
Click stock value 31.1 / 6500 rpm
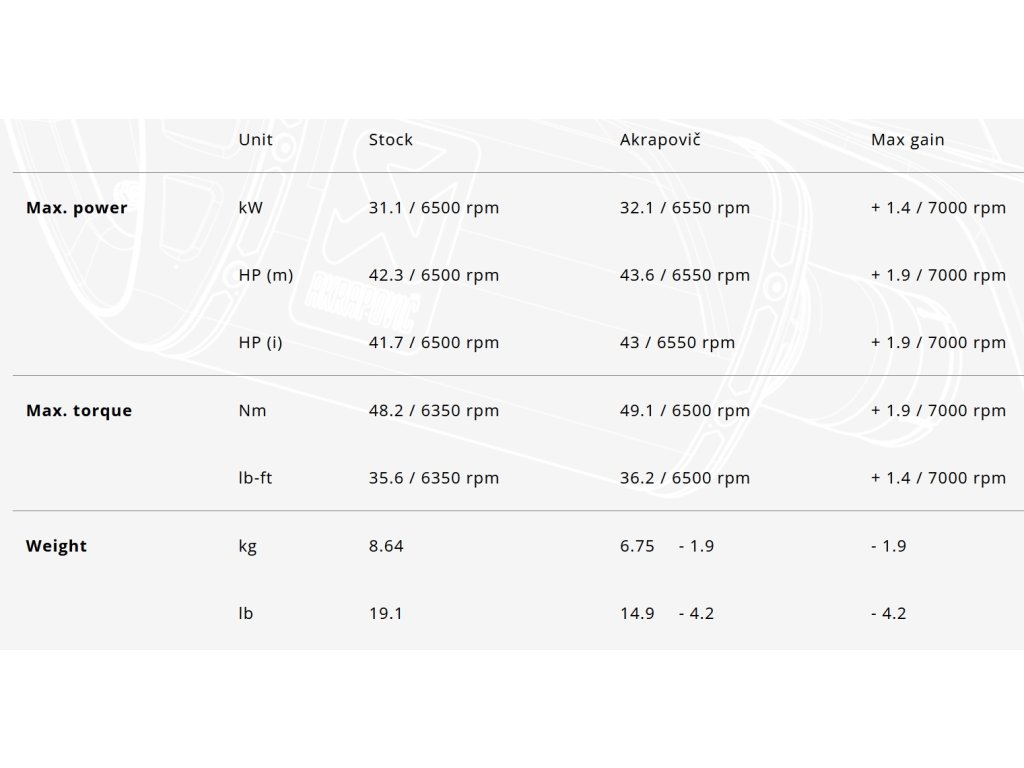pos(433,208)
